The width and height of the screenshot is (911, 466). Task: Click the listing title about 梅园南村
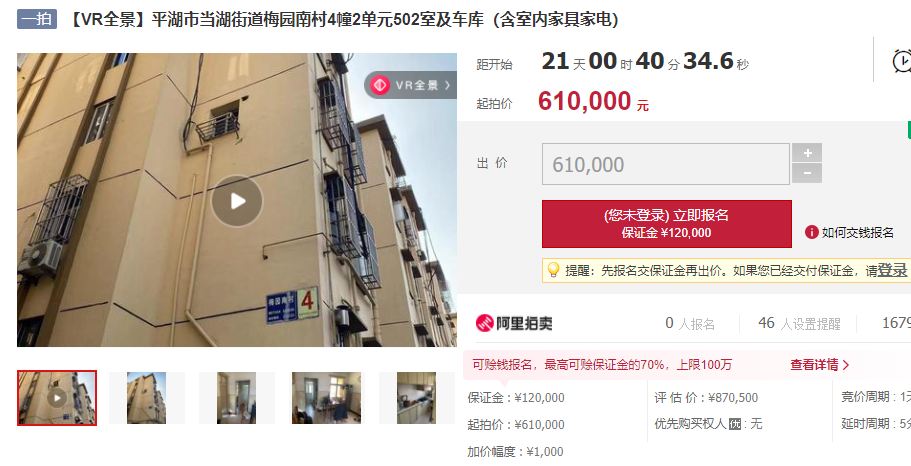tap(344, 19)
